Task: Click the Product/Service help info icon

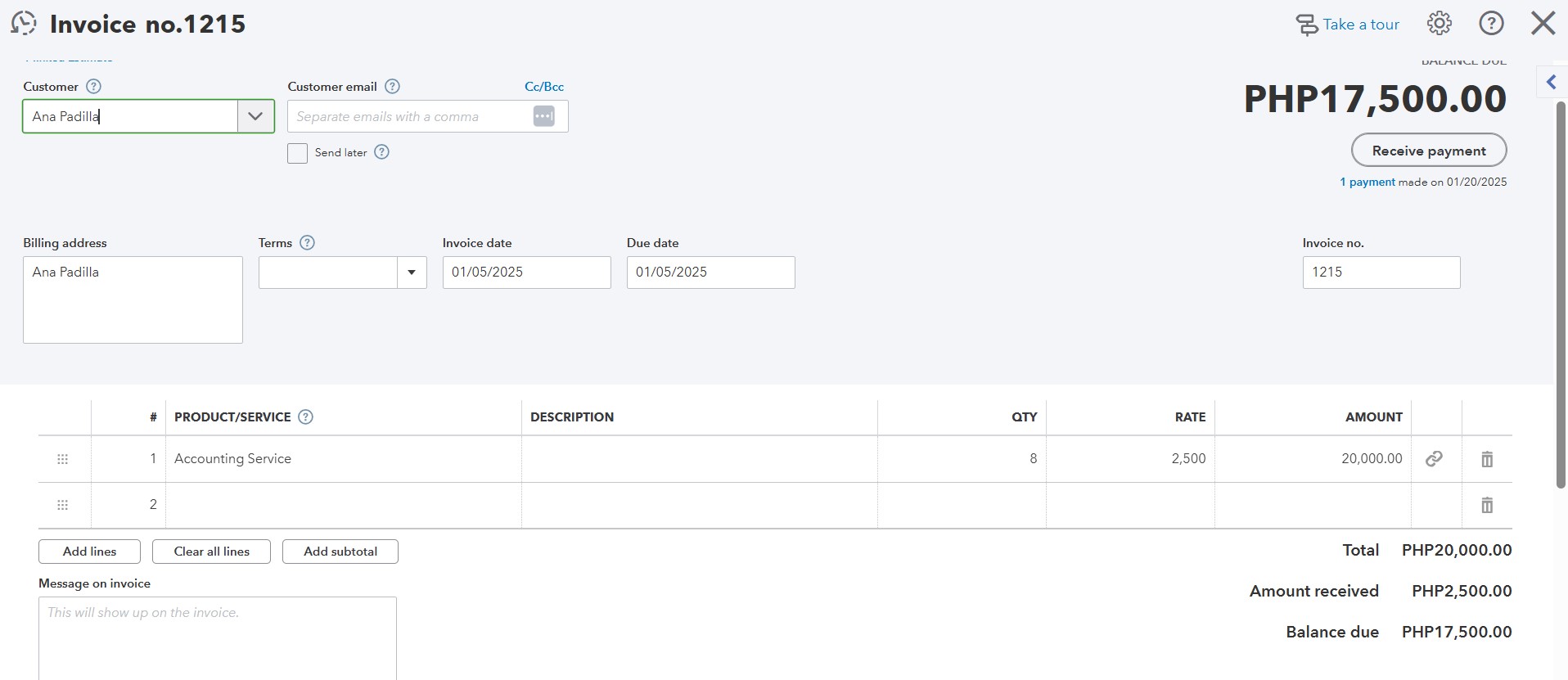Action: point(305,417)
